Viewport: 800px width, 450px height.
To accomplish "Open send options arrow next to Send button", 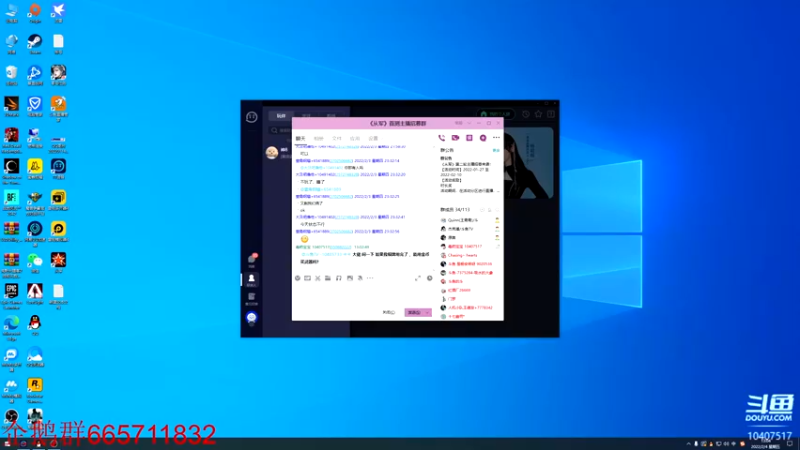I will pos(428,312).
